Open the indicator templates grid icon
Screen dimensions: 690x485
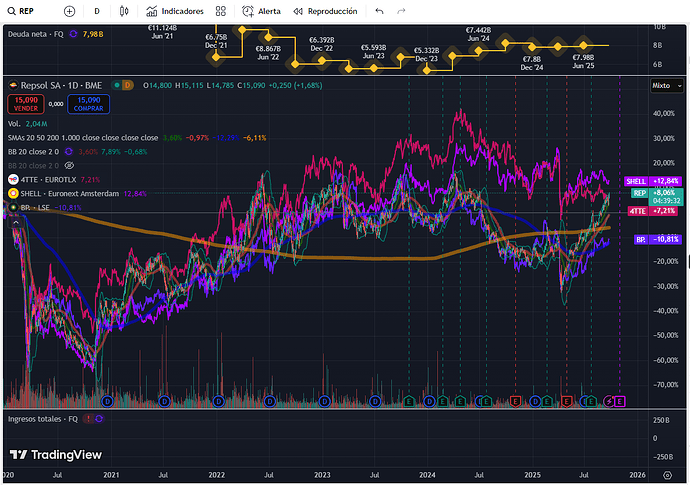click(x=222, y=11)
